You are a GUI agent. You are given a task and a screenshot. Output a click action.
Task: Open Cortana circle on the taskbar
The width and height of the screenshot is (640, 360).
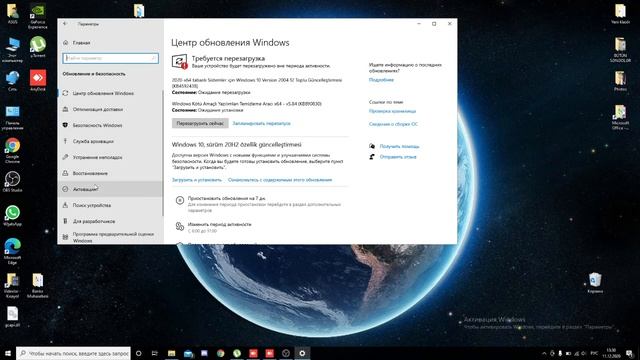tap(138, 353)
